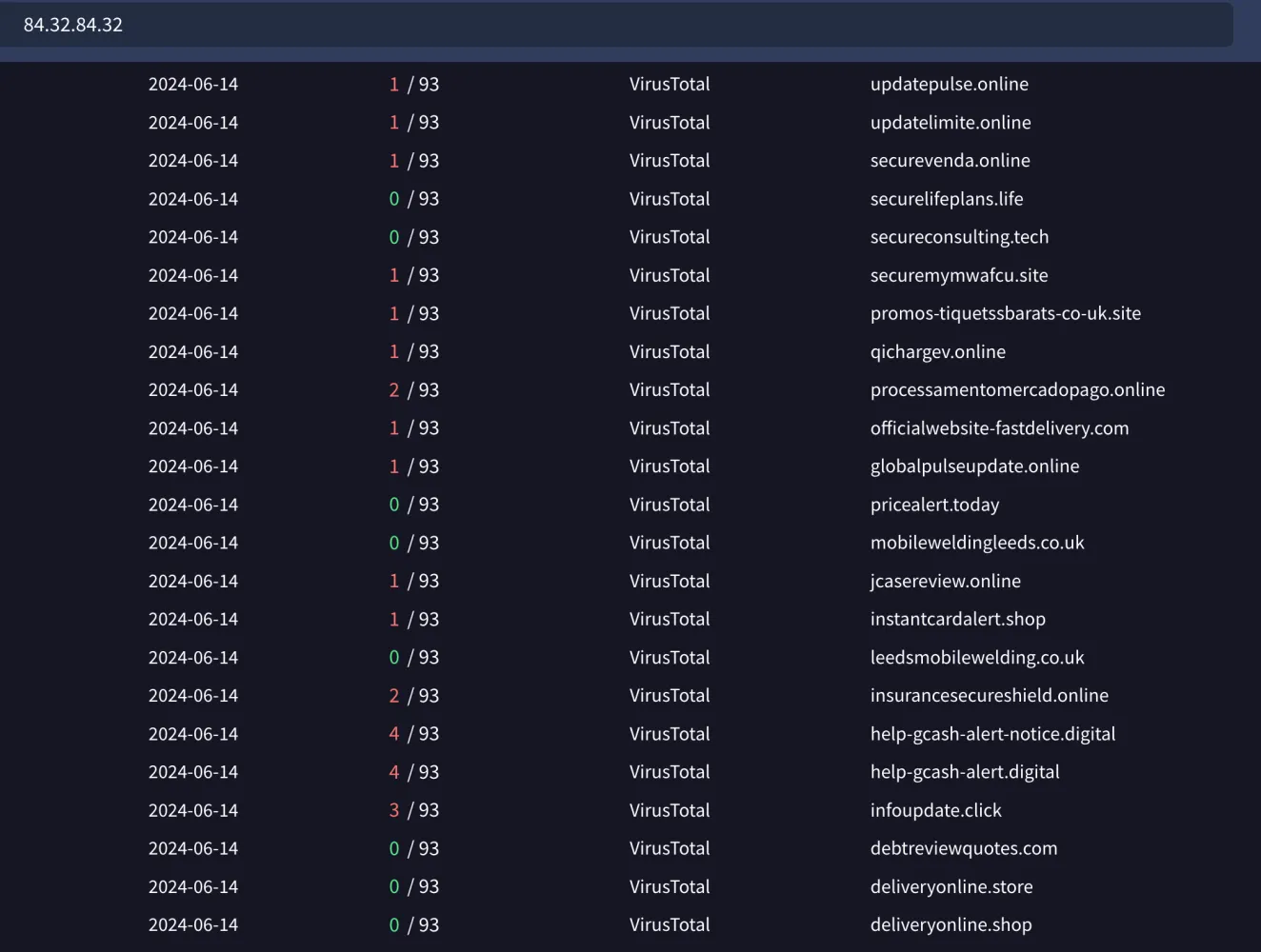
Task: Select the domain deliveryonline.shop
Action: [951, 924]
